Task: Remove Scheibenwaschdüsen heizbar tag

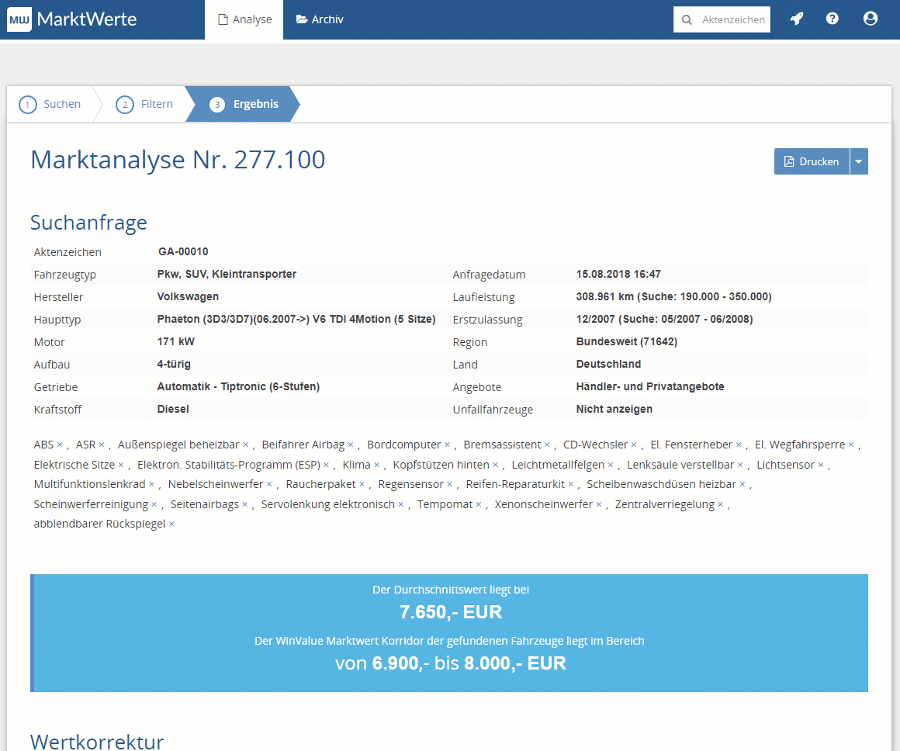Action: 743,485
